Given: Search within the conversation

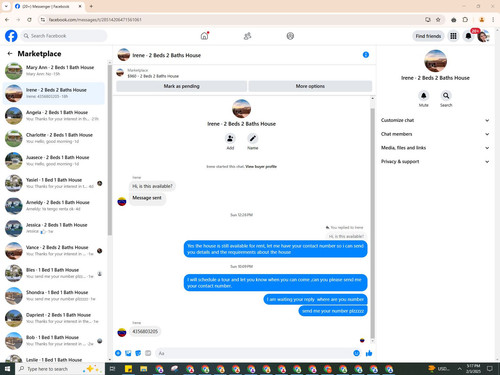Looking at the screenshot, I should click(x=446, y=96).
